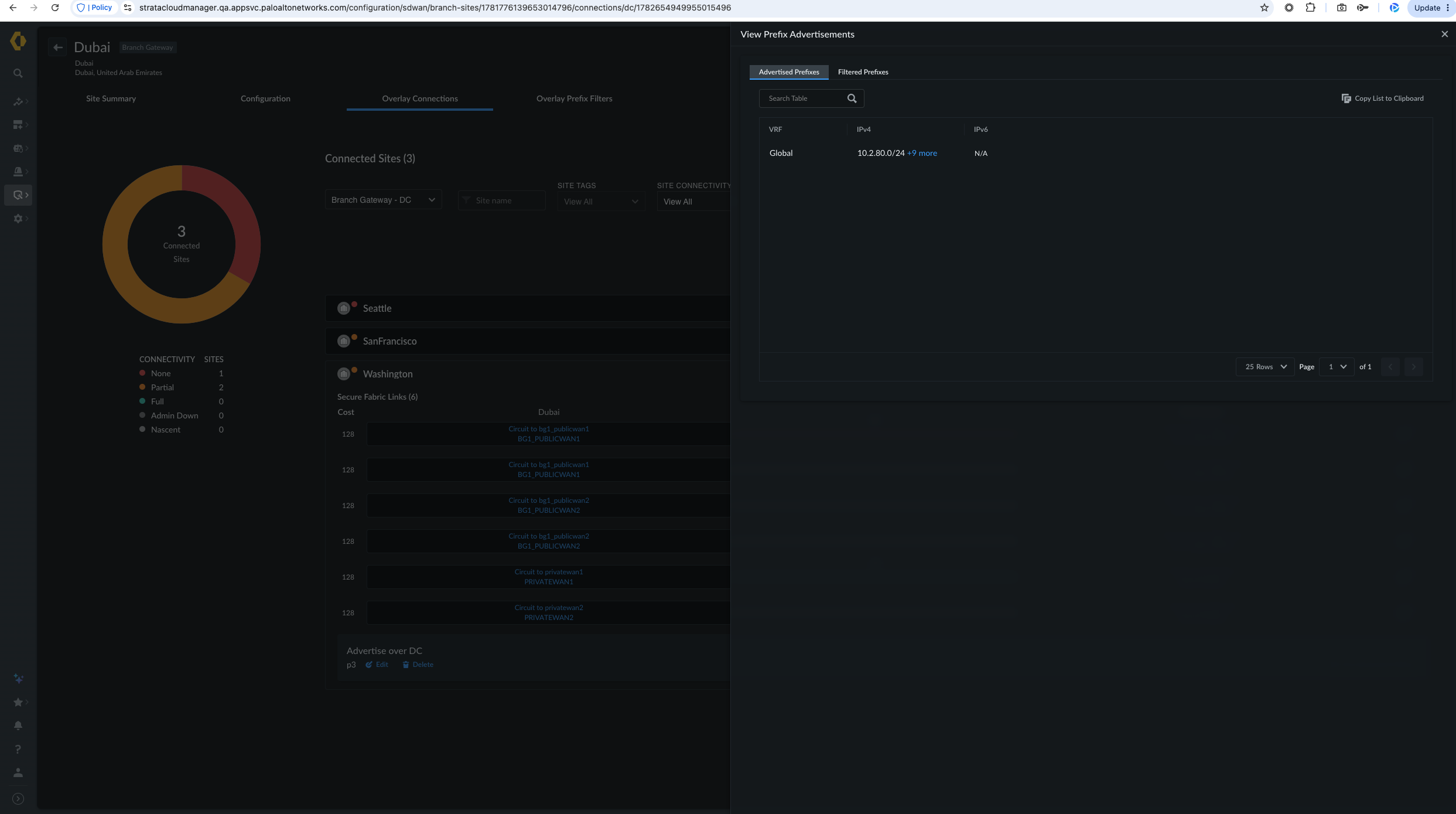Viewport: 1456px width, 814px height.
Task: Click the red None legend dot
Action: click(142, 373)
